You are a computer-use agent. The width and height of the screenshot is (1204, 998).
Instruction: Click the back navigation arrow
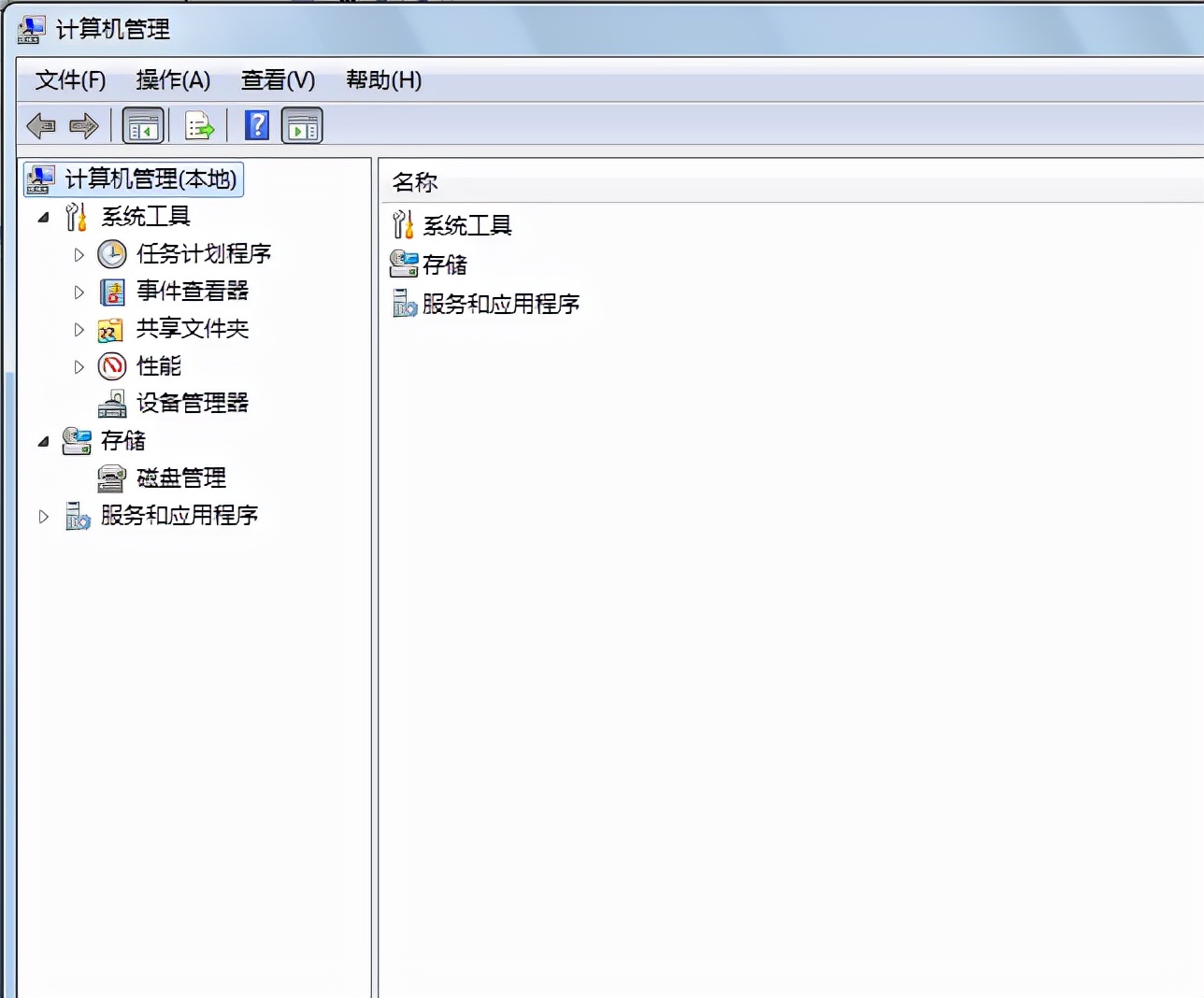point(41,124)
